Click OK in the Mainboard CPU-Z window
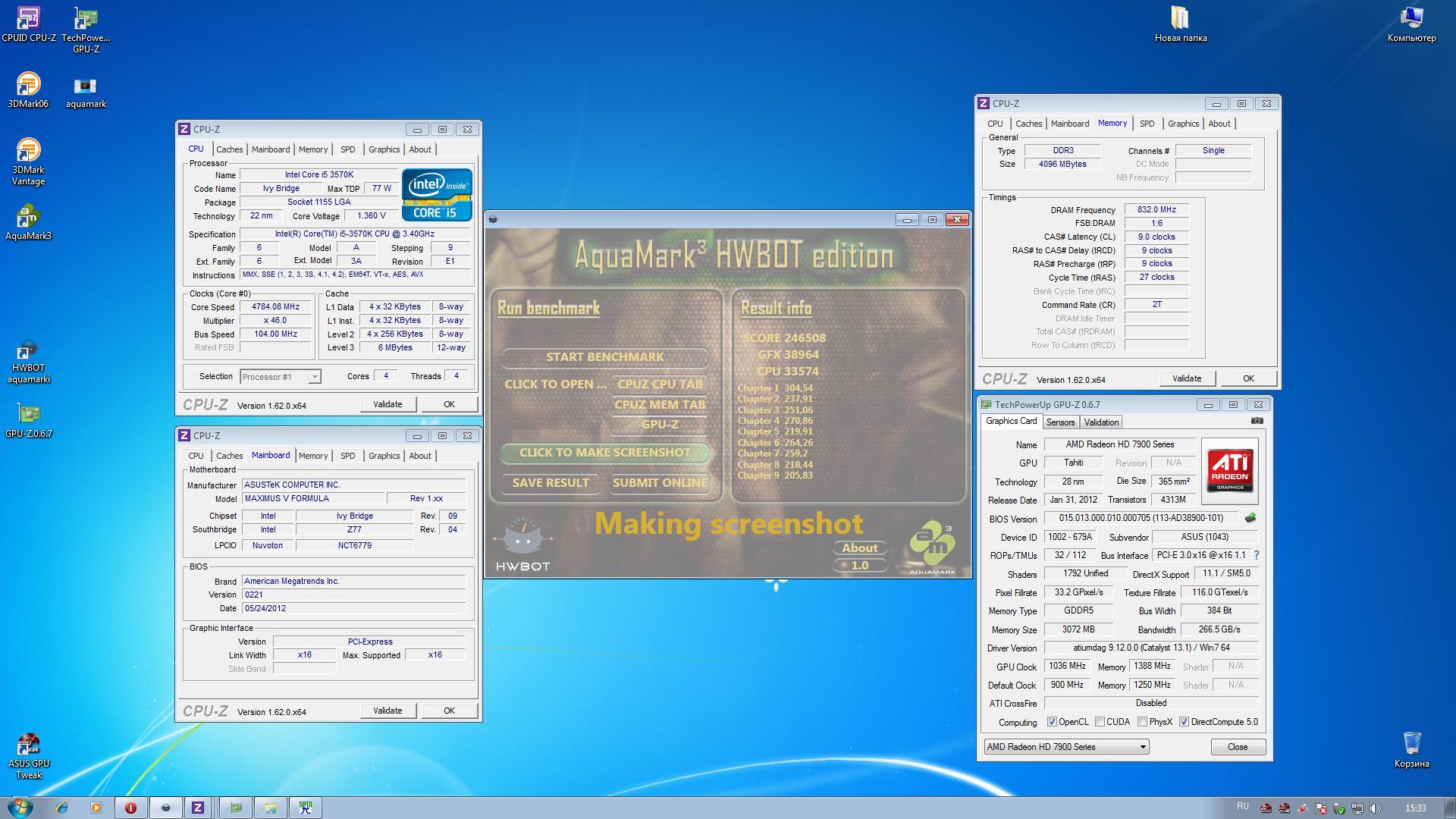Screen dimensions: 1456x819 pyautogui.click(x=449, y=711)
